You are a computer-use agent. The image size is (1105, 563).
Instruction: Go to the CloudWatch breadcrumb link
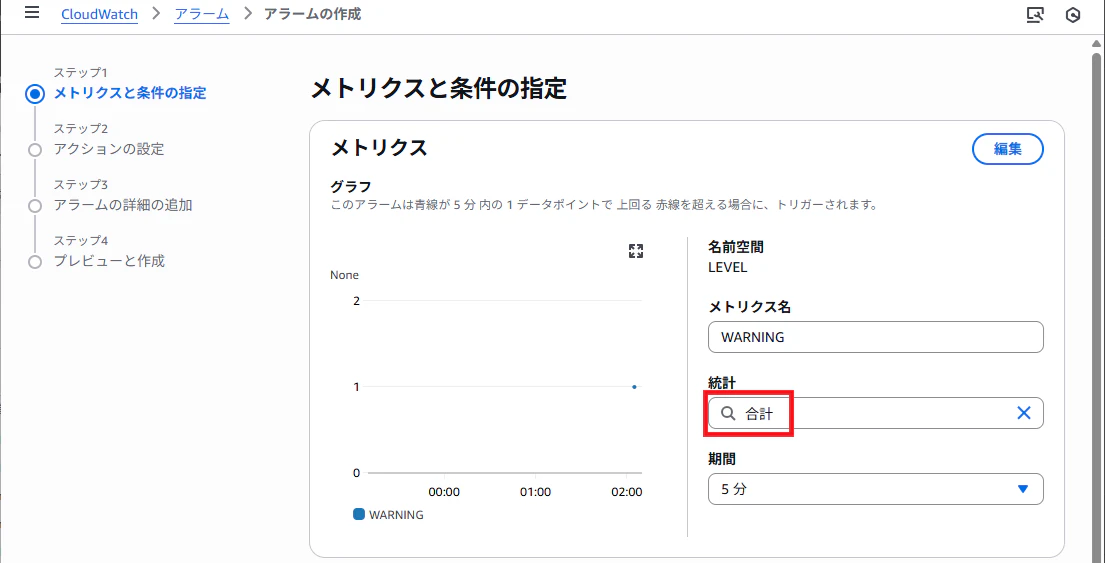[99, 14]
